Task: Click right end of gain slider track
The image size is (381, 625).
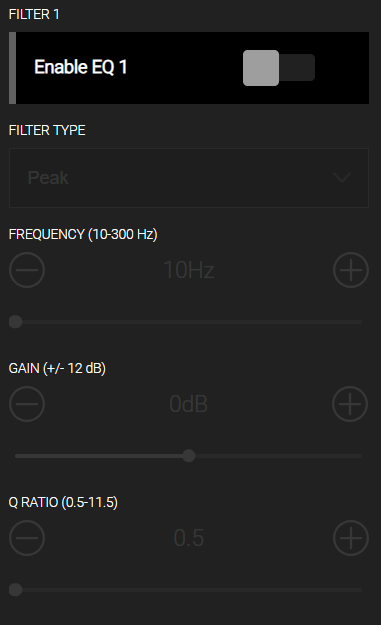Action: coord(360,456)
